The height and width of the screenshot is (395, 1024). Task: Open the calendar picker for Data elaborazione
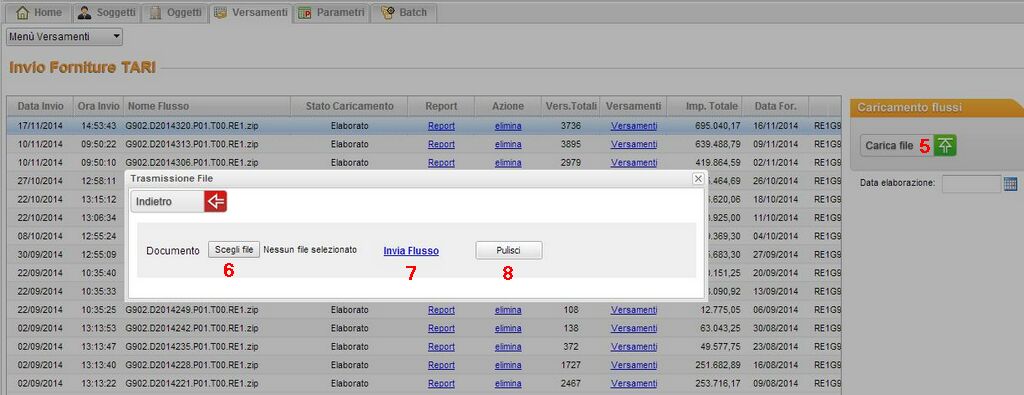[1011, 184]
